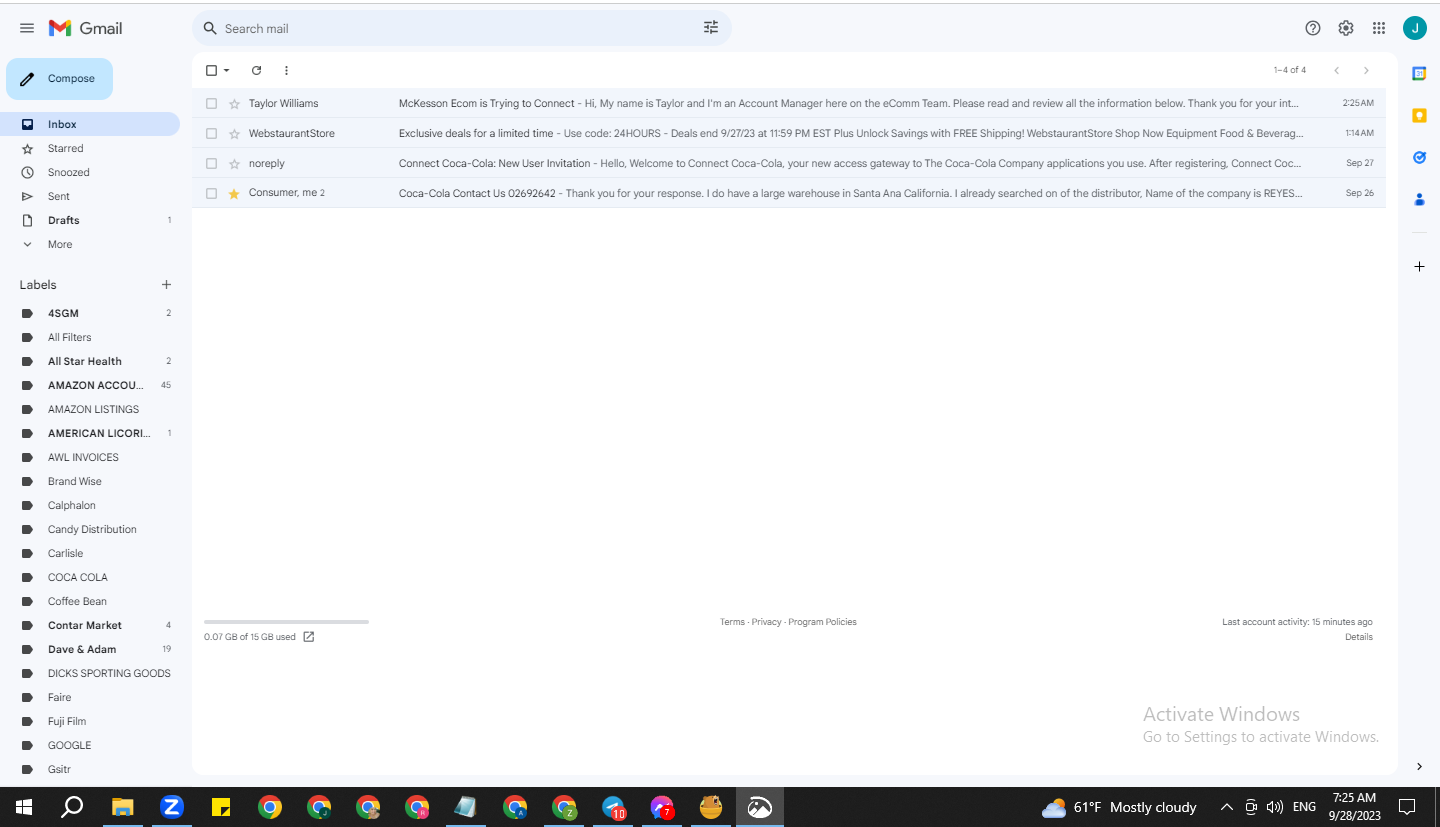This screenshot has width=1440, height=827.
Task: Go to newer messages arrow
Action: [x=1337, y=70]
